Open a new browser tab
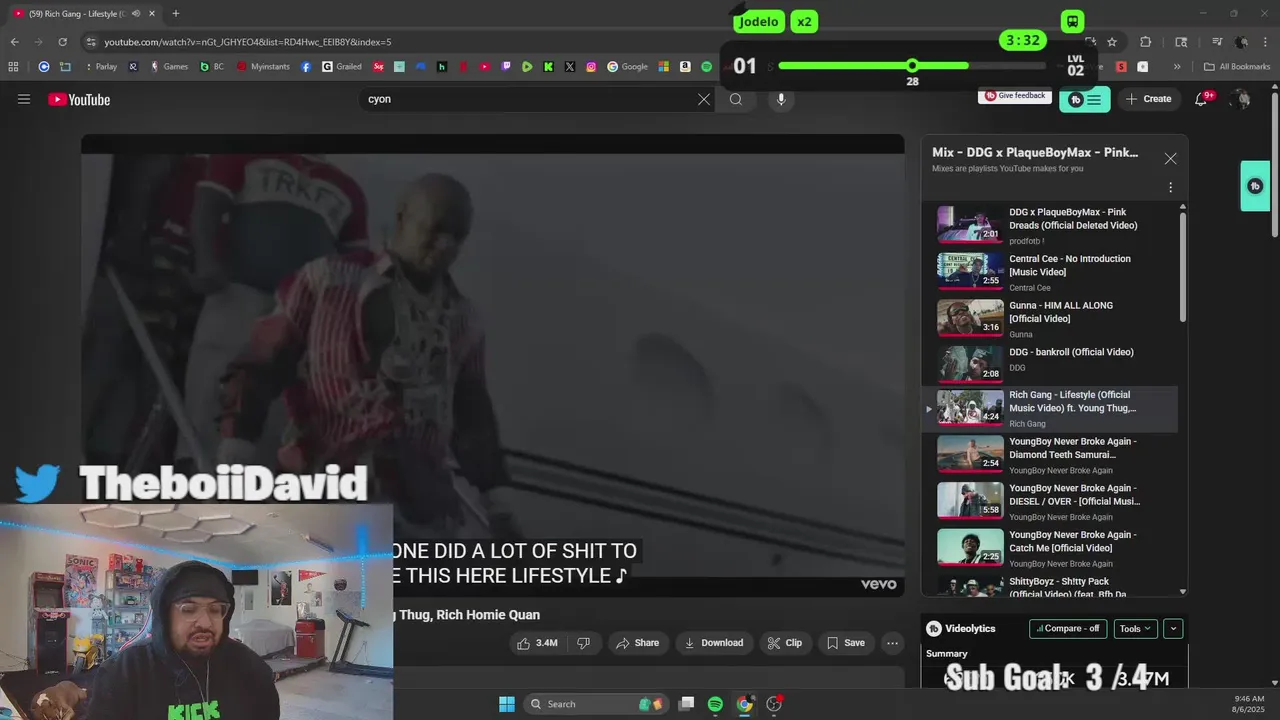Screen dimensions: 1280x720 click(x=175, y=14)
